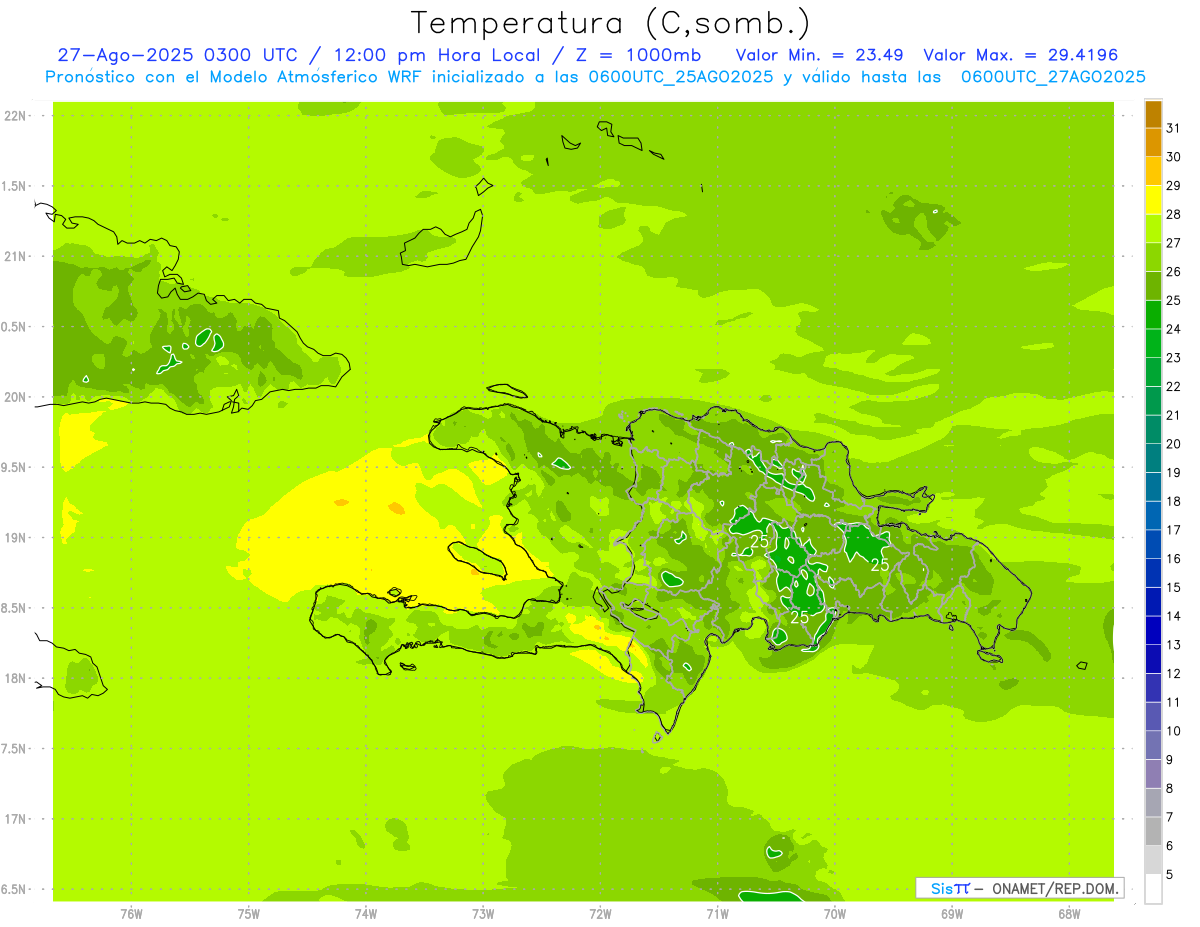1200x927 pixels.
Task: Click the legend label "20"
Action: (x=1173, y=444)
